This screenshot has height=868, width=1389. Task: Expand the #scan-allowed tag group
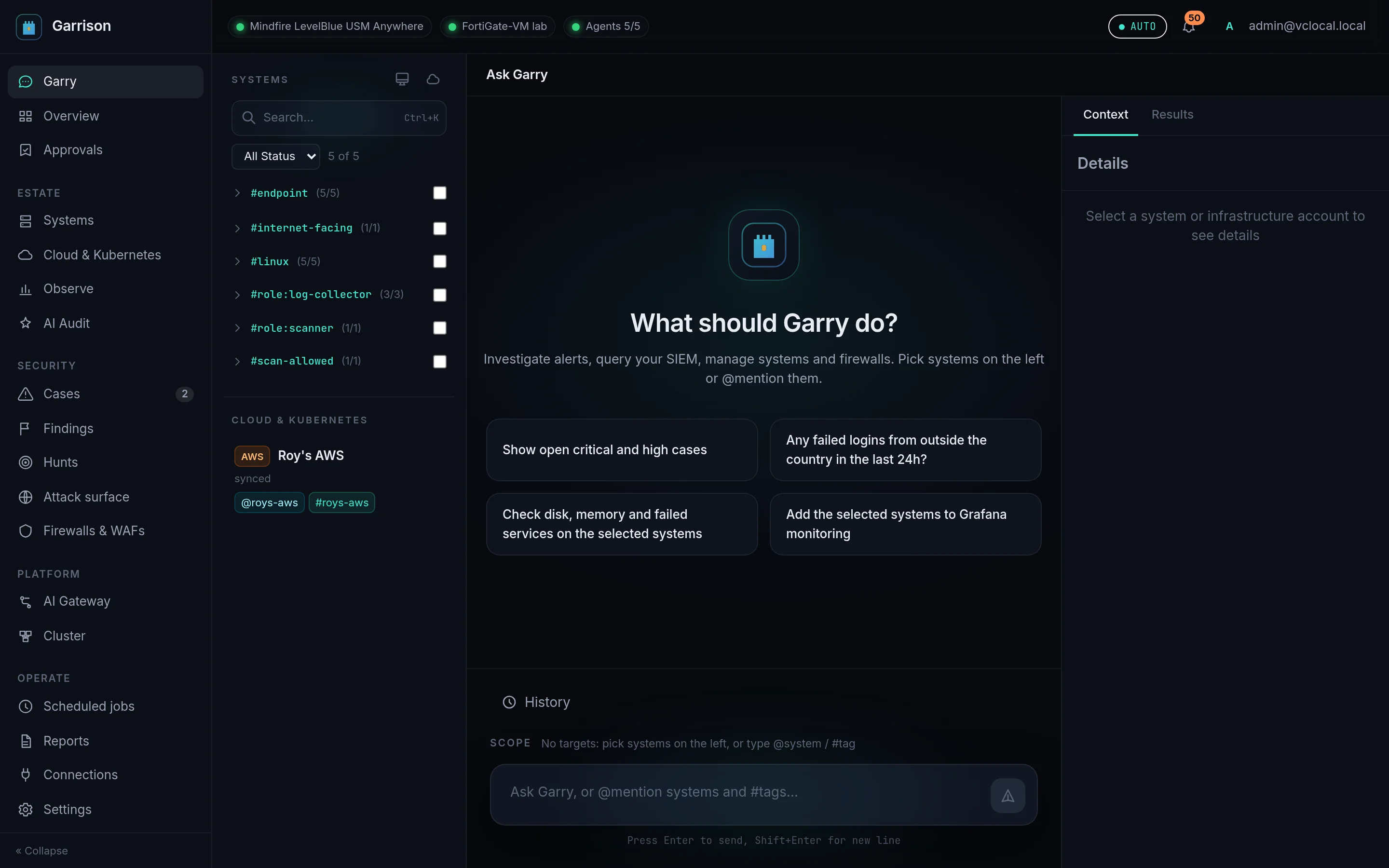click(237, 361)
